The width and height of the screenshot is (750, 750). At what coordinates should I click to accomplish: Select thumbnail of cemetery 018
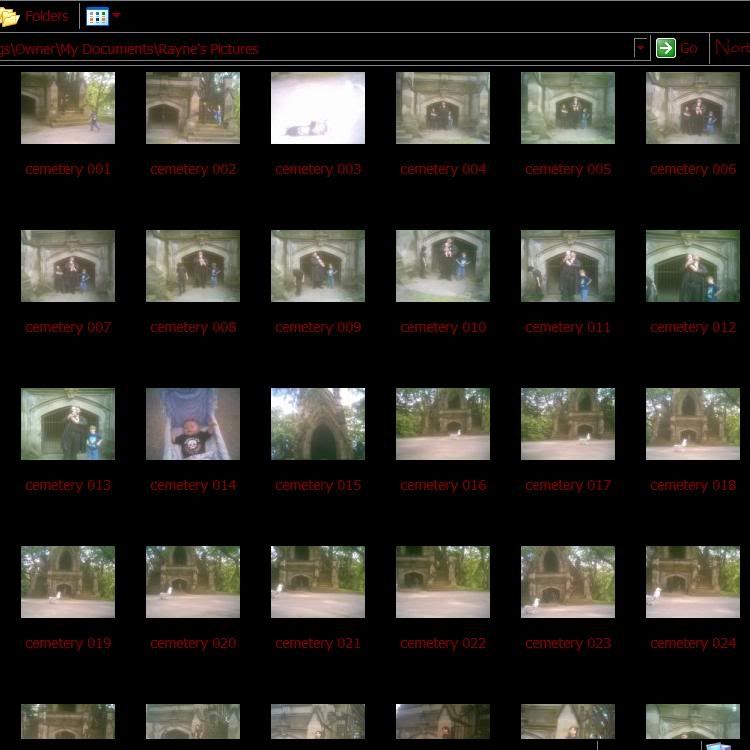693,424
